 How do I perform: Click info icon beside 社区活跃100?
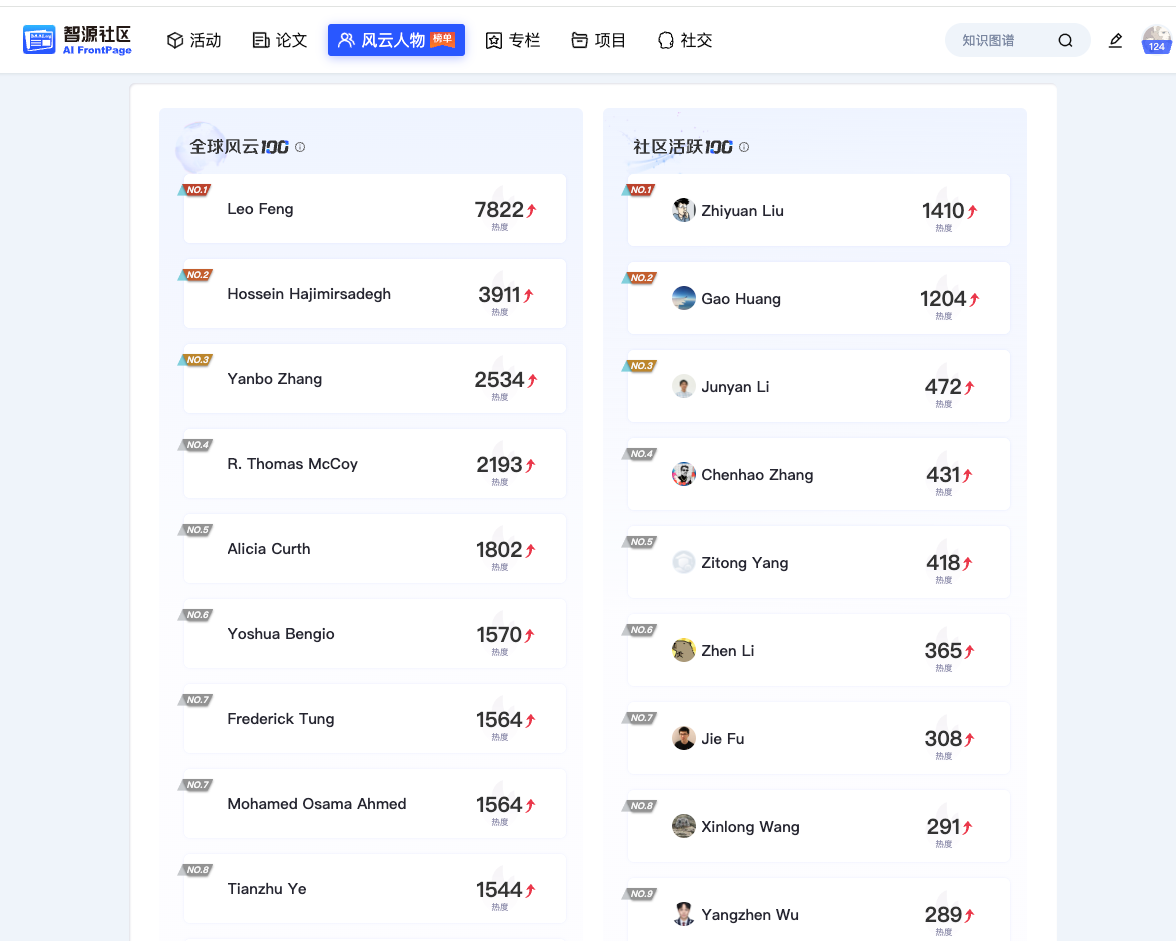[744, 147]
